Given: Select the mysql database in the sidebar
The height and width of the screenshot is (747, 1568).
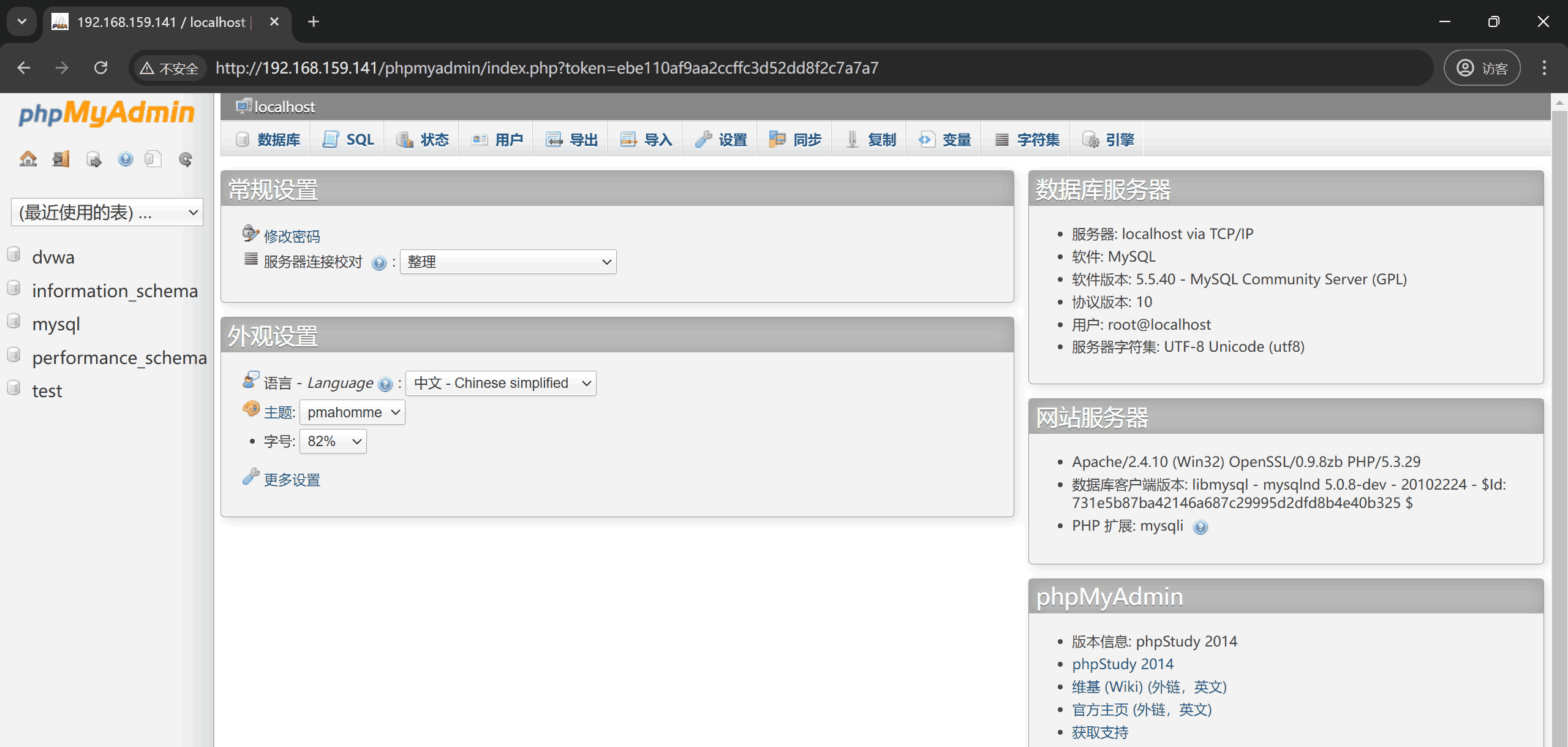Looking at the screenshot, I should pyautogui.click(x=56, y=324).
